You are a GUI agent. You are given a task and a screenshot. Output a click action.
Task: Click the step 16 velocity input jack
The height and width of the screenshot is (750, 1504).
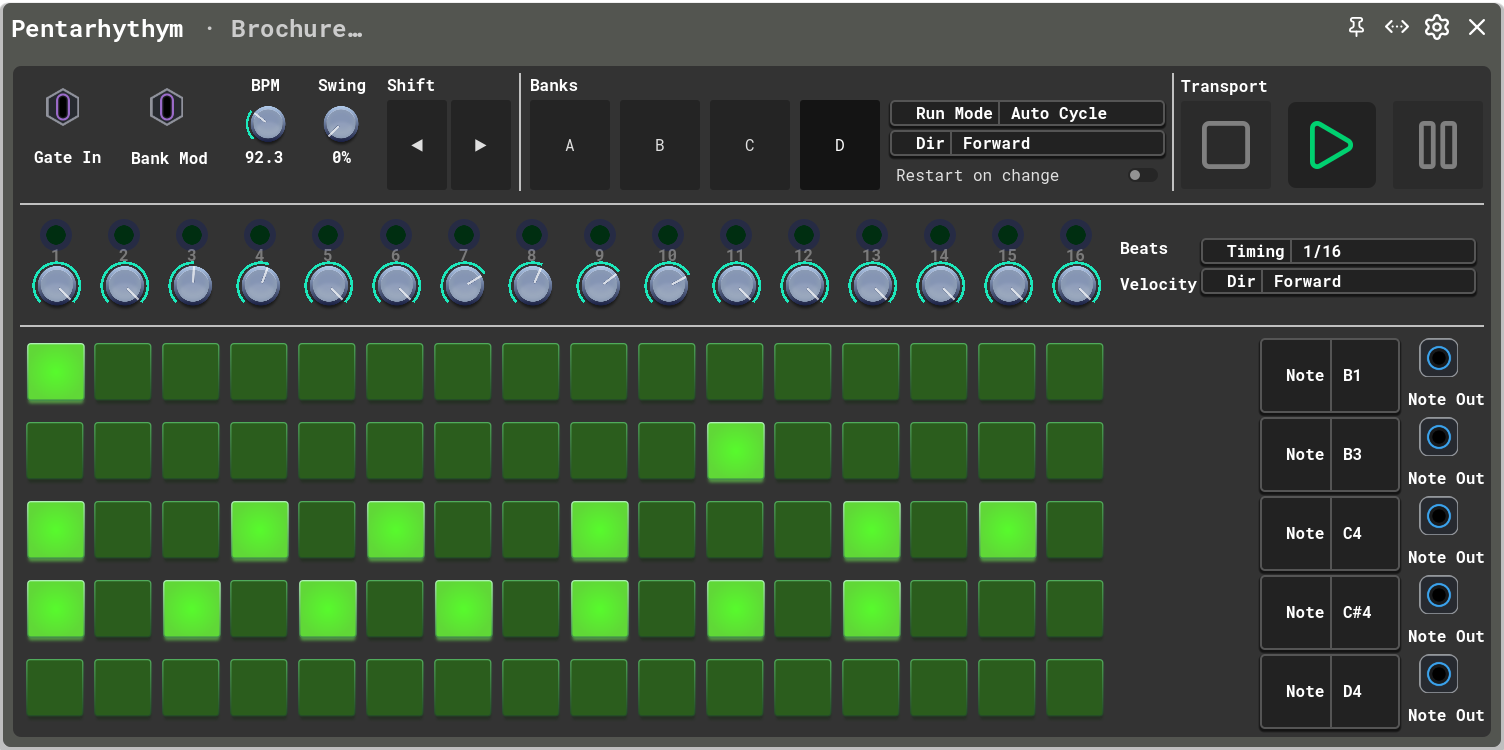(1076, 235)
